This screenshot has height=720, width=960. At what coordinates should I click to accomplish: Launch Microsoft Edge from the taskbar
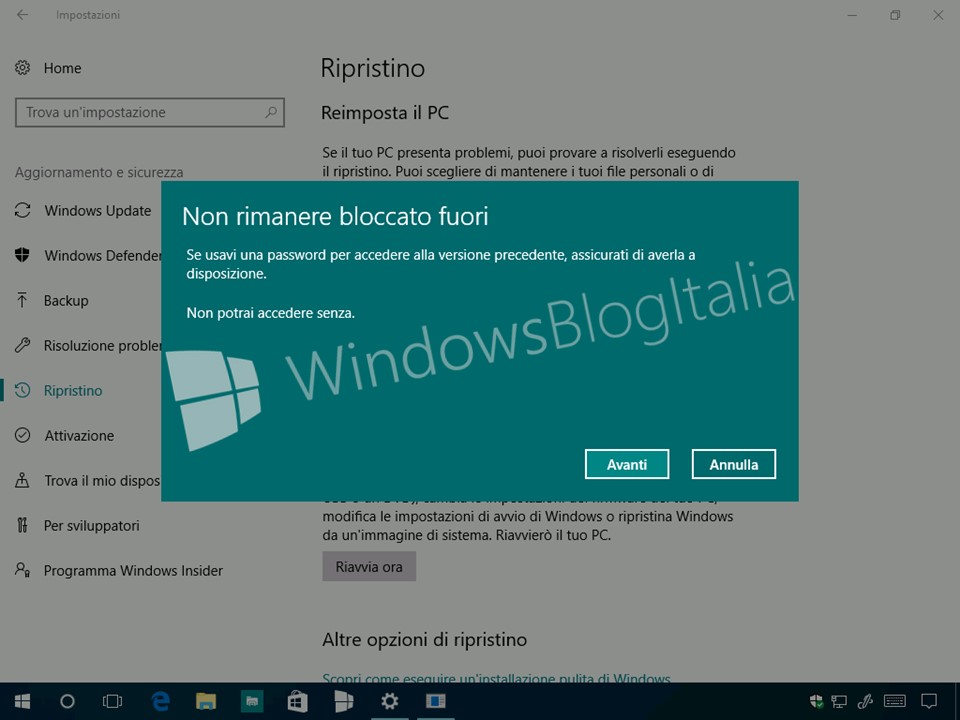click(160, 701)
